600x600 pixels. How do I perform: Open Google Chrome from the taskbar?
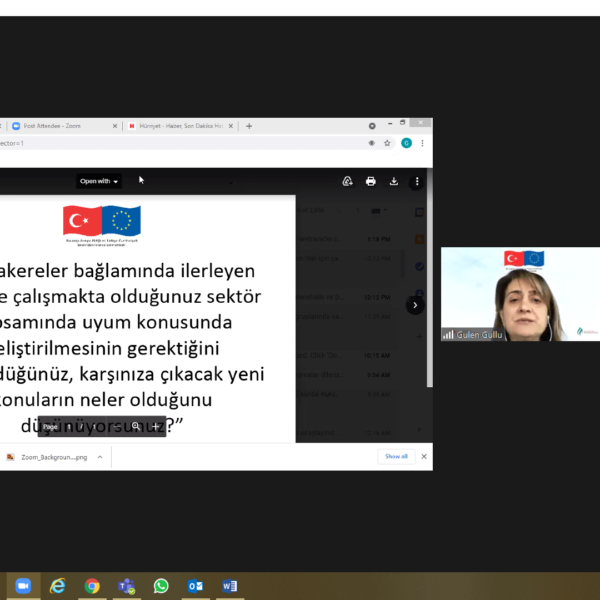(x=92, y=586)
